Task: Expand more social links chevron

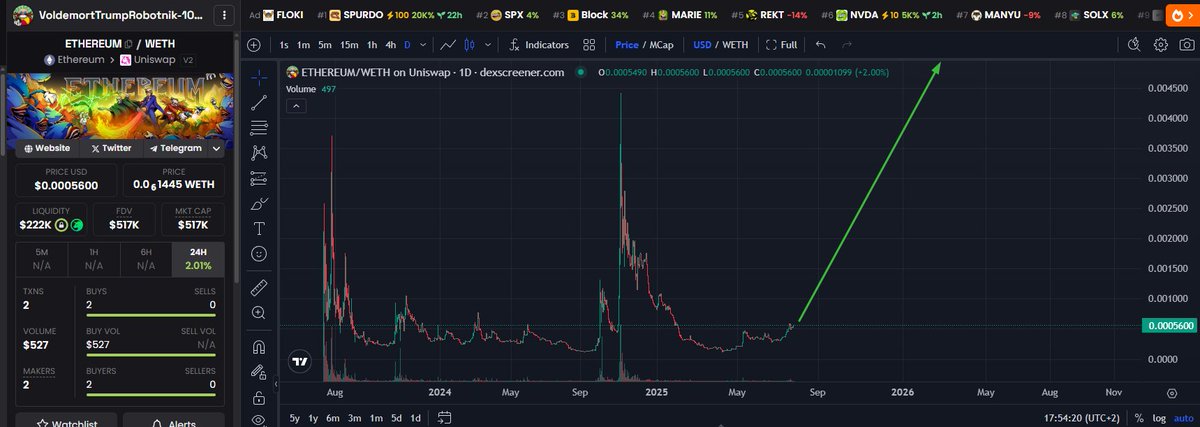Action: click(x=217, y=148)
